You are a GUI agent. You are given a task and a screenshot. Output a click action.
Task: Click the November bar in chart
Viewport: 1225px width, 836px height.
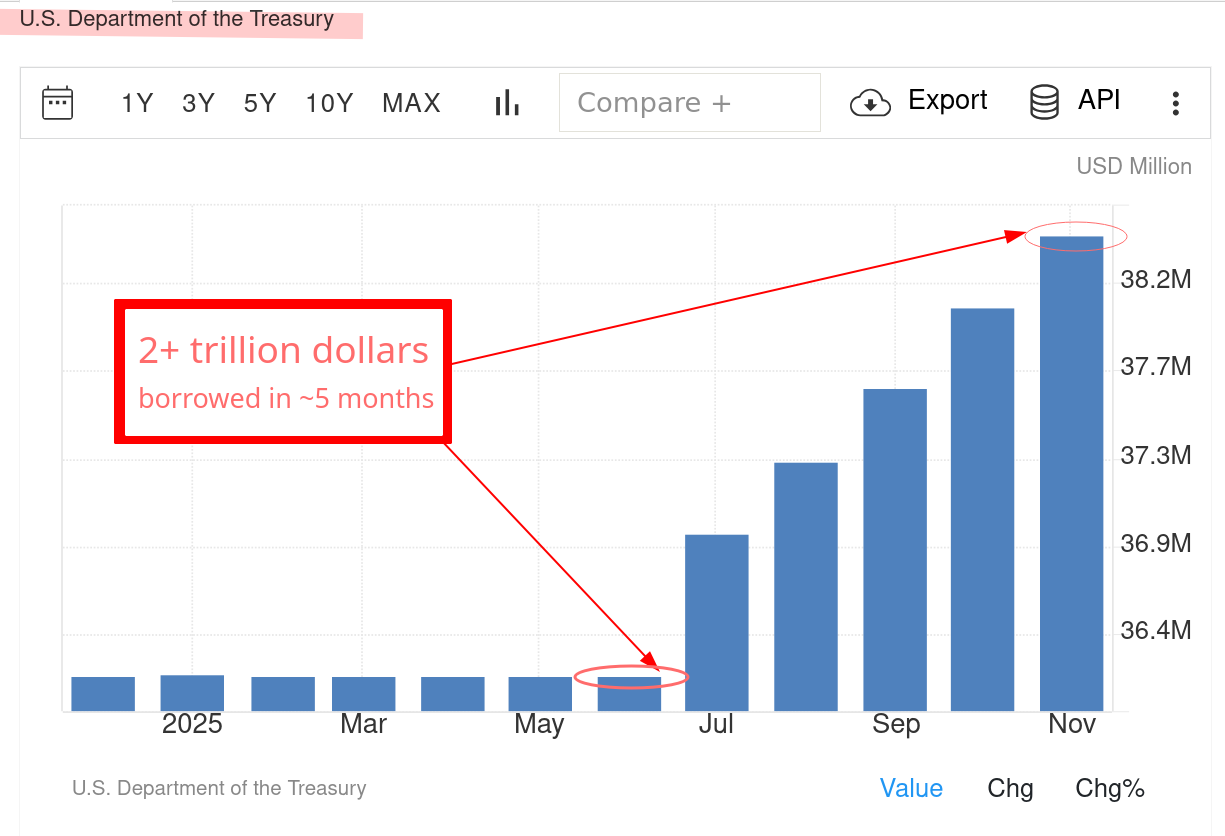(1071, 473)
